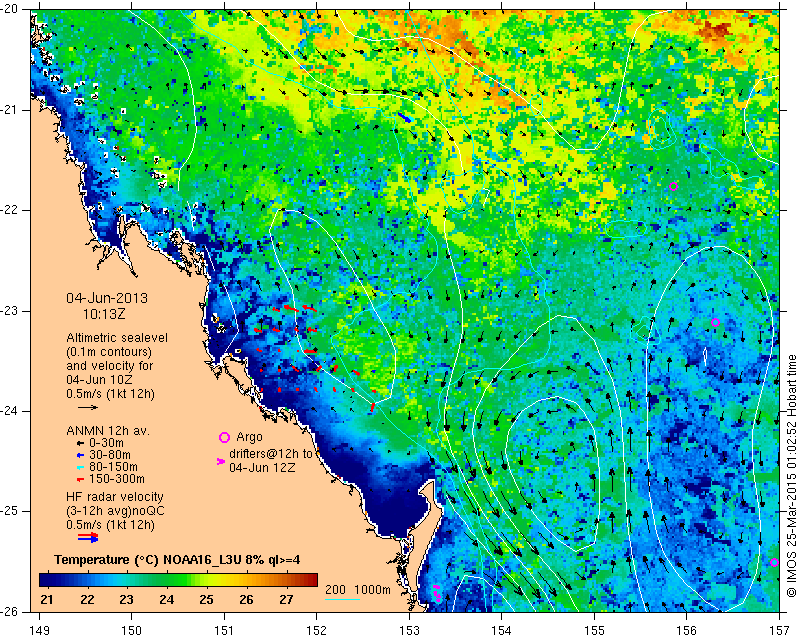Click the color bar tick label "26"
The height and width of the screenshot is (640, 800).
tap(246, 599)
